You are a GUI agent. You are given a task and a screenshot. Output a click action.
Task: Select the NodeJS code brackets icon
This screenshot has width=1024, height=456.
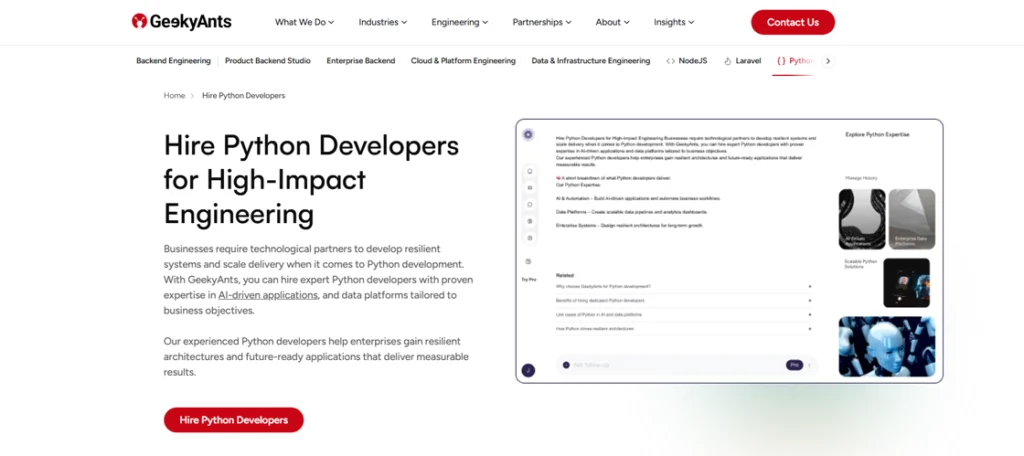[670, 61]
